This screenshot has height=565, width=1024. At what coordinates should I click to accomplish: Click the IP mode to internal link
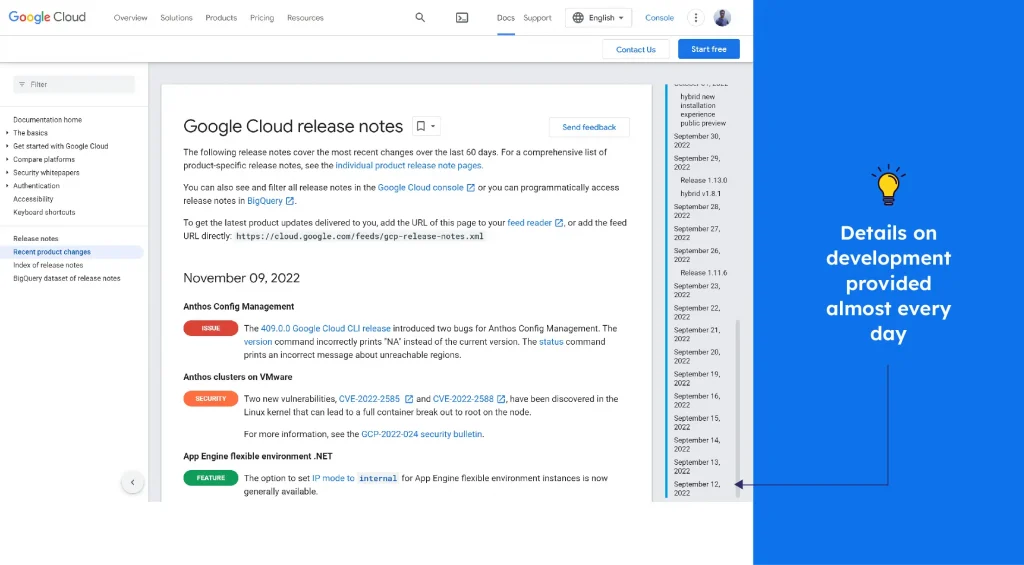coord(355,478)
